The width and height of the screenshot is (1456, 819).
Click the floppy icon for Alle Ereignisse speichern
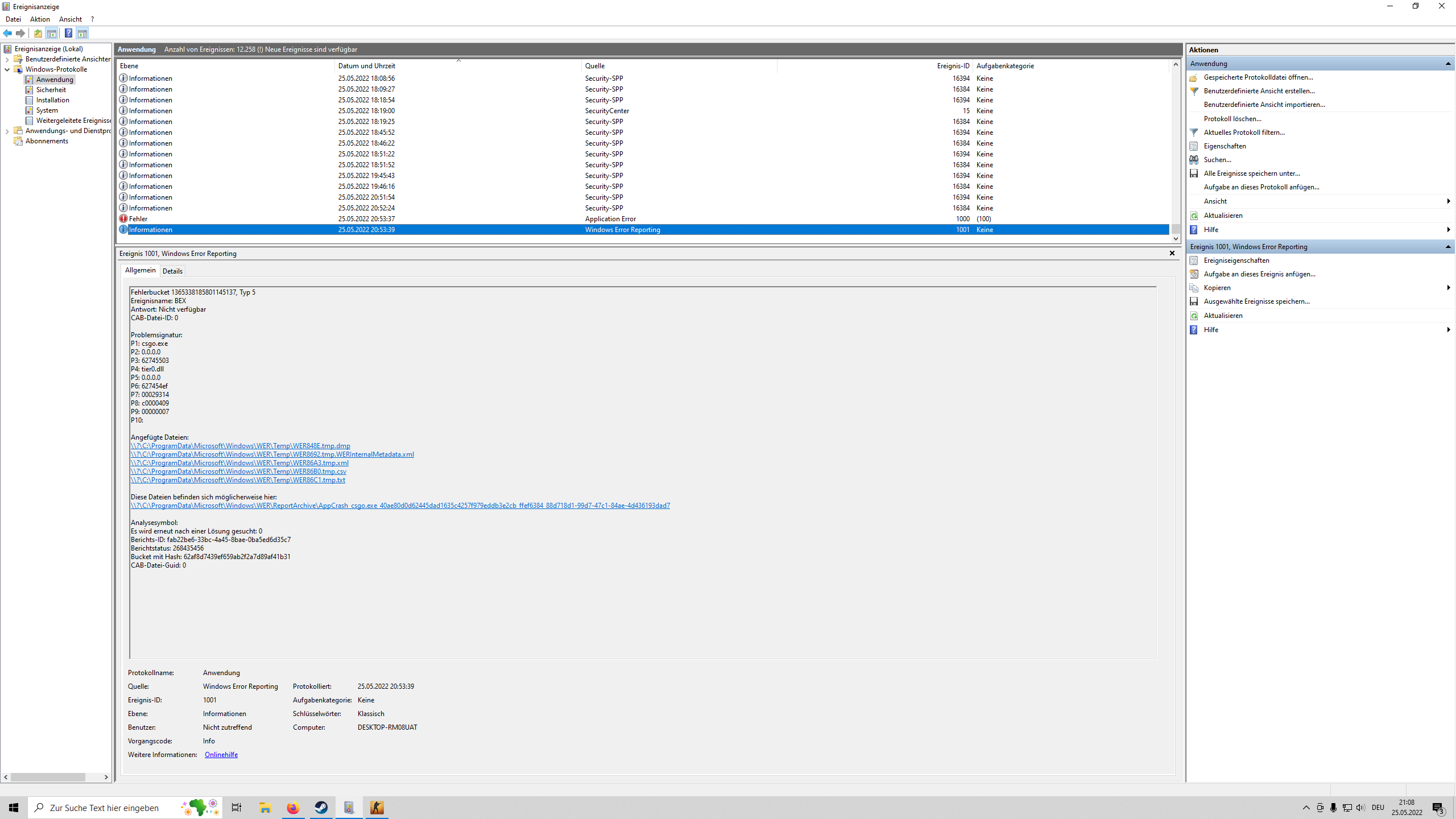pyautogui.click(x=1194, y=173)
